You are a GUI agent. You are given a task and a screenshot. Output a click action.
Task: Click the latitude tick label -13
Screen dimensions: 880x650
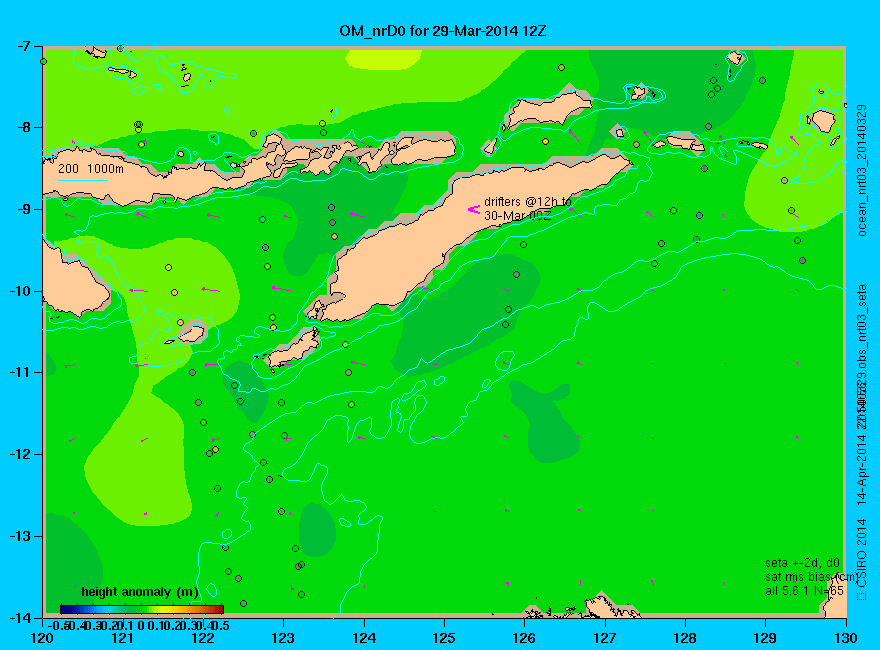click(22, 536)
